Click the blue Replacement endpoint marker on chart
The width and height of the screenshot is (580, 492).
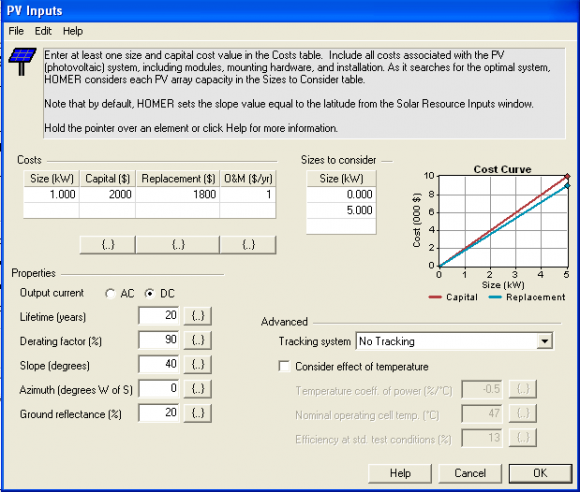567,186
